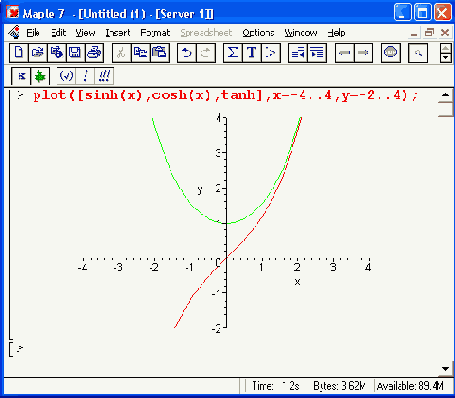Image resolution: width=455 pixels, height=398 pixels.
Task: Click the New worksheet icon
Action: (x=19, y=53)
